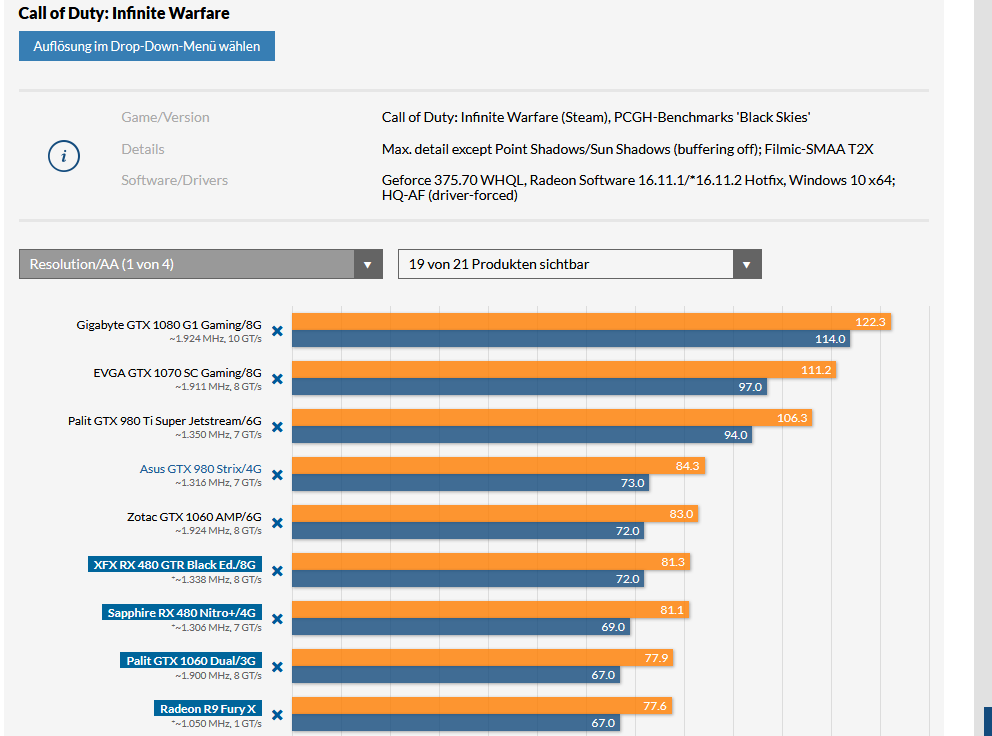Click the ~1.924 MHz, 10 GT/s text
The image size is (992, 736).
coord(215,339)
